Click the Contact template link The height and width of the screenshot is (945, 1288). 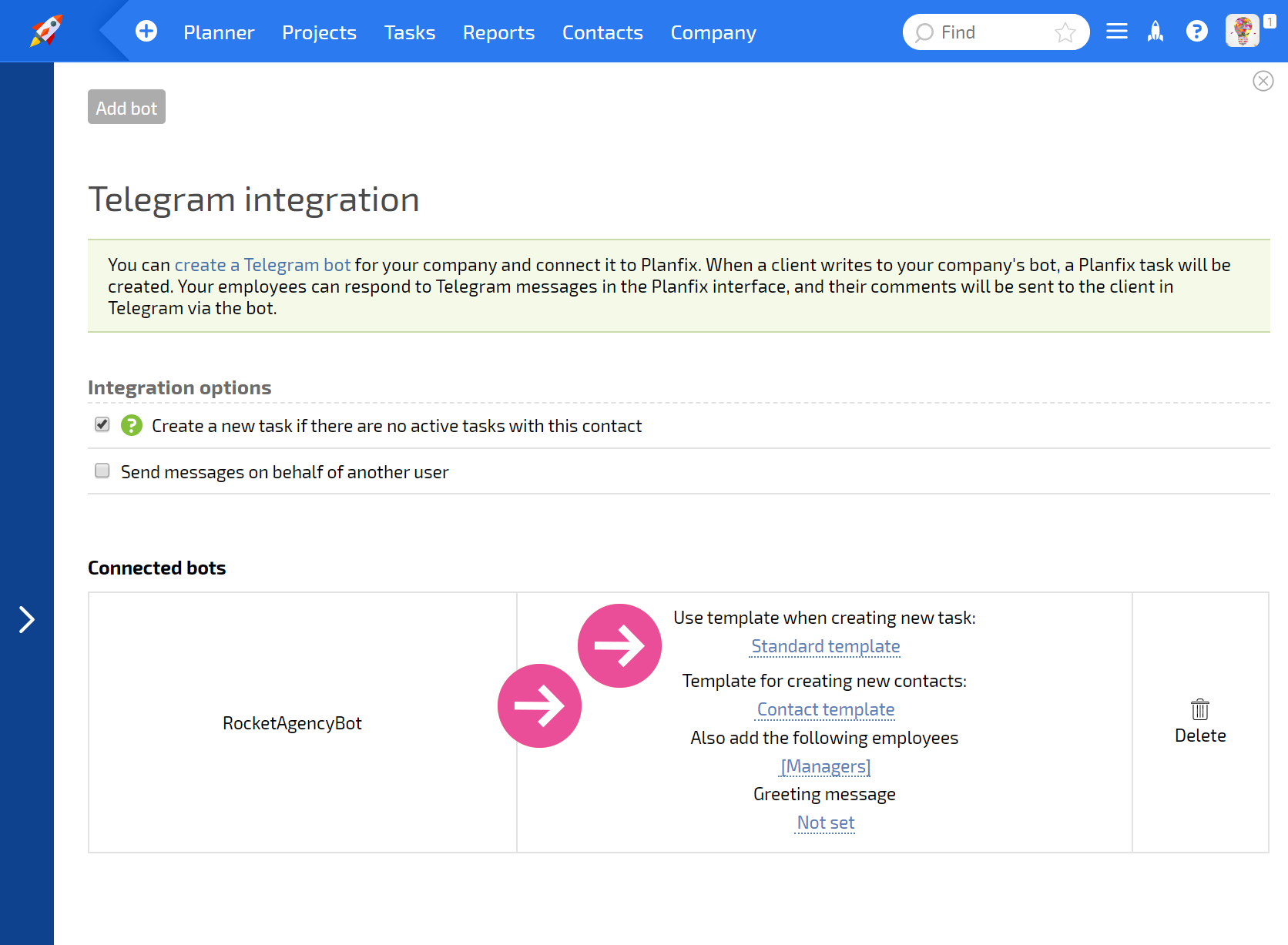pos(826,709)
